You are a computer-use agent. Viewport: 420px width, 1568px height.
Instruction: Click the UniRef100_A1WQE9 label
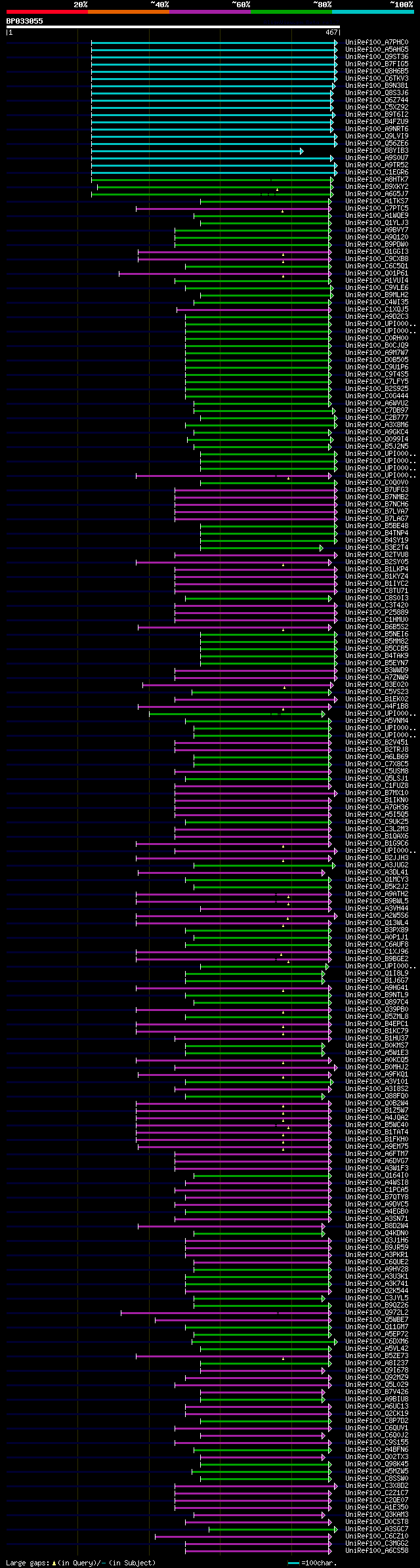(x=377, y=216)
